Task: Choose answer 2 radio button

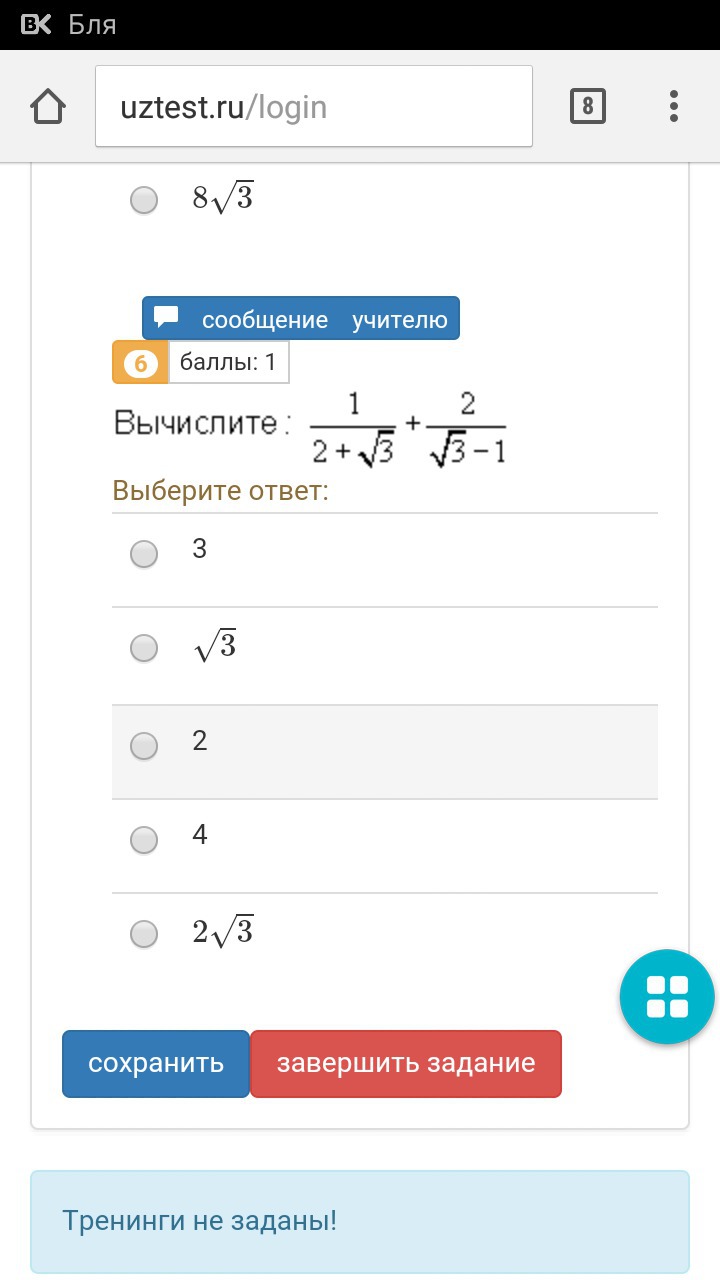Action: [x=144, y=745]
